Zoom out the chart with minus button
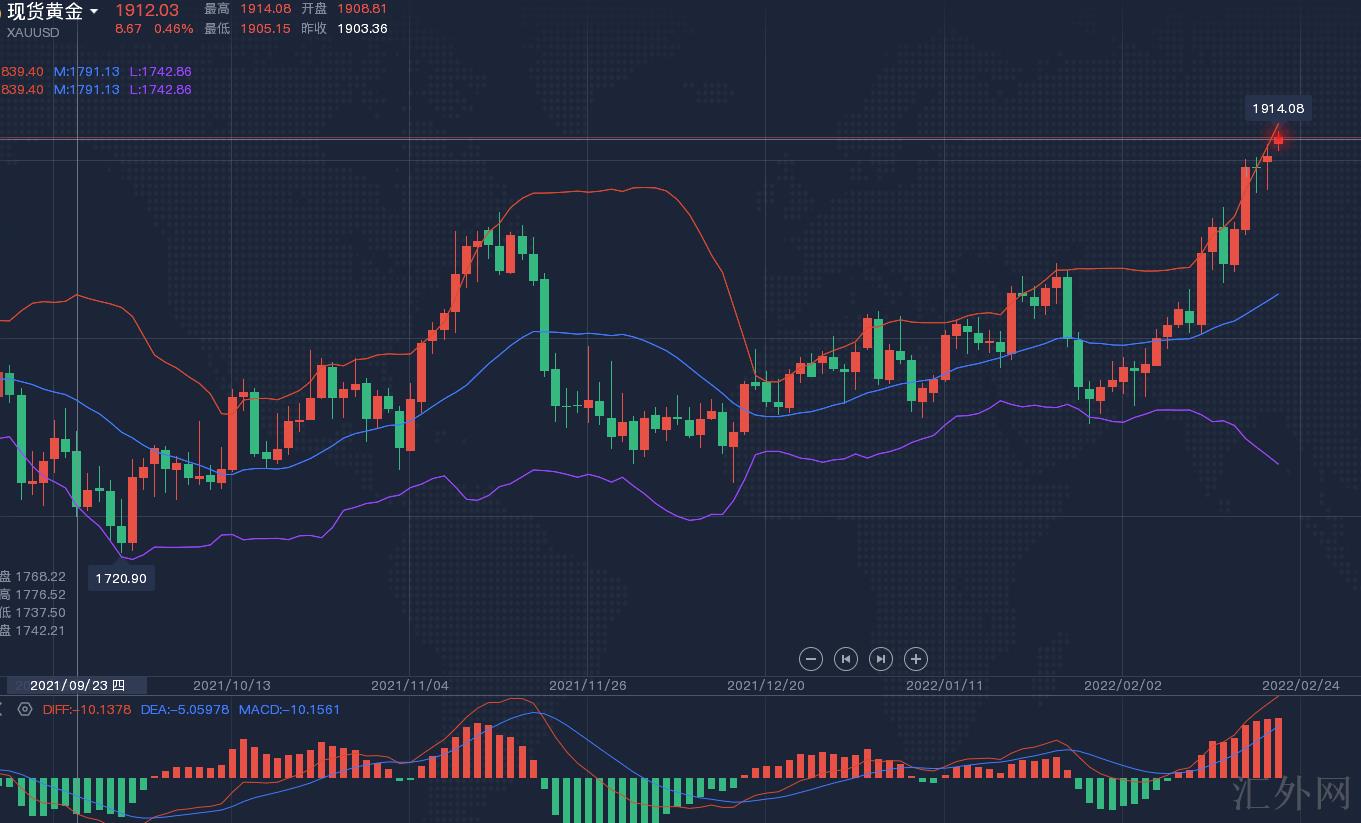Viewport: 1361px width, 823px height. (811, 659)
